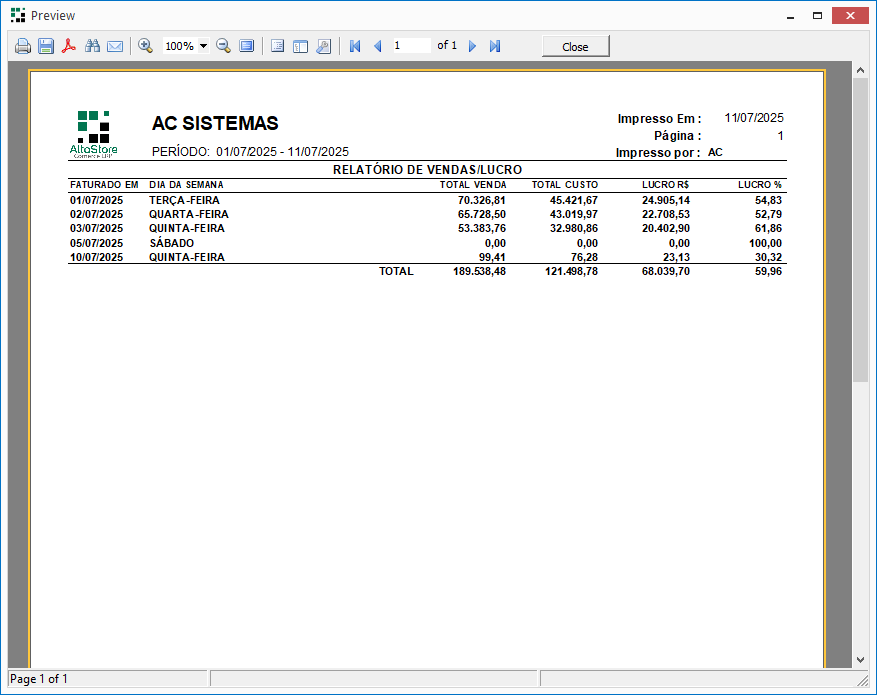Click the LUCRO % column header
The height and width of the screenshot is (695, 877).
[760, 185]
